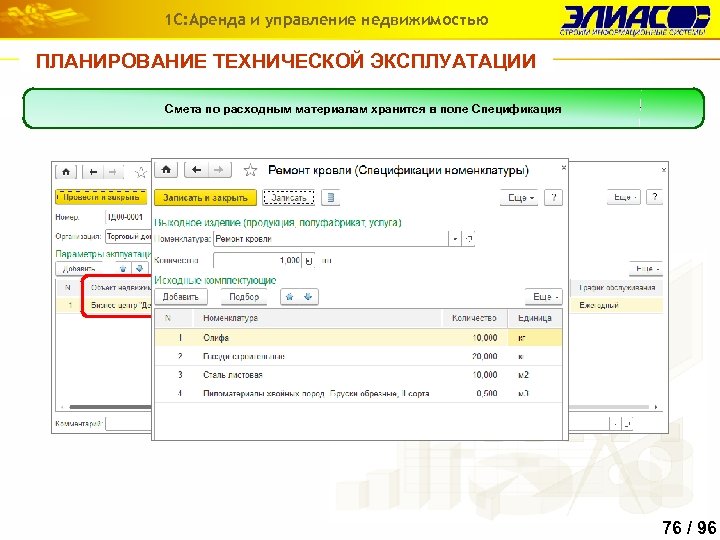Screen dimensions: 720x540
Task: Open calculator beside the Количество field
Action: tap(309, 261)
